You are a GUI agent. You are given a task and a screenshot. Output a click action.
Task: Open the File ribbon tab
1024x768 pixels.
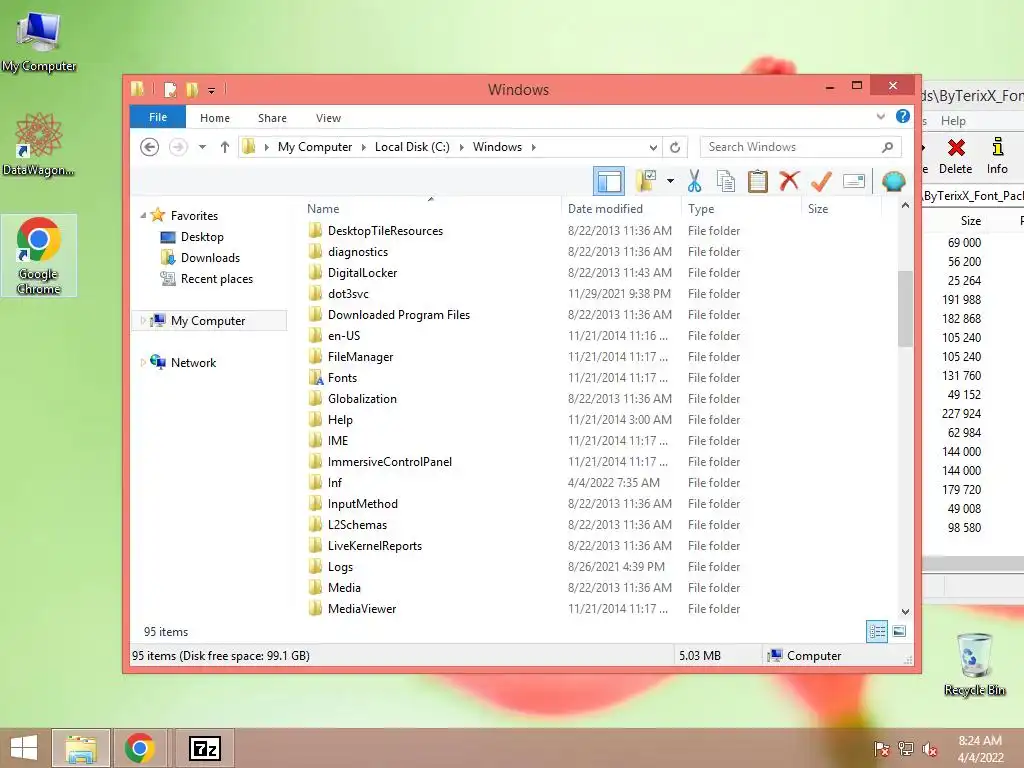tap(158, 117)
